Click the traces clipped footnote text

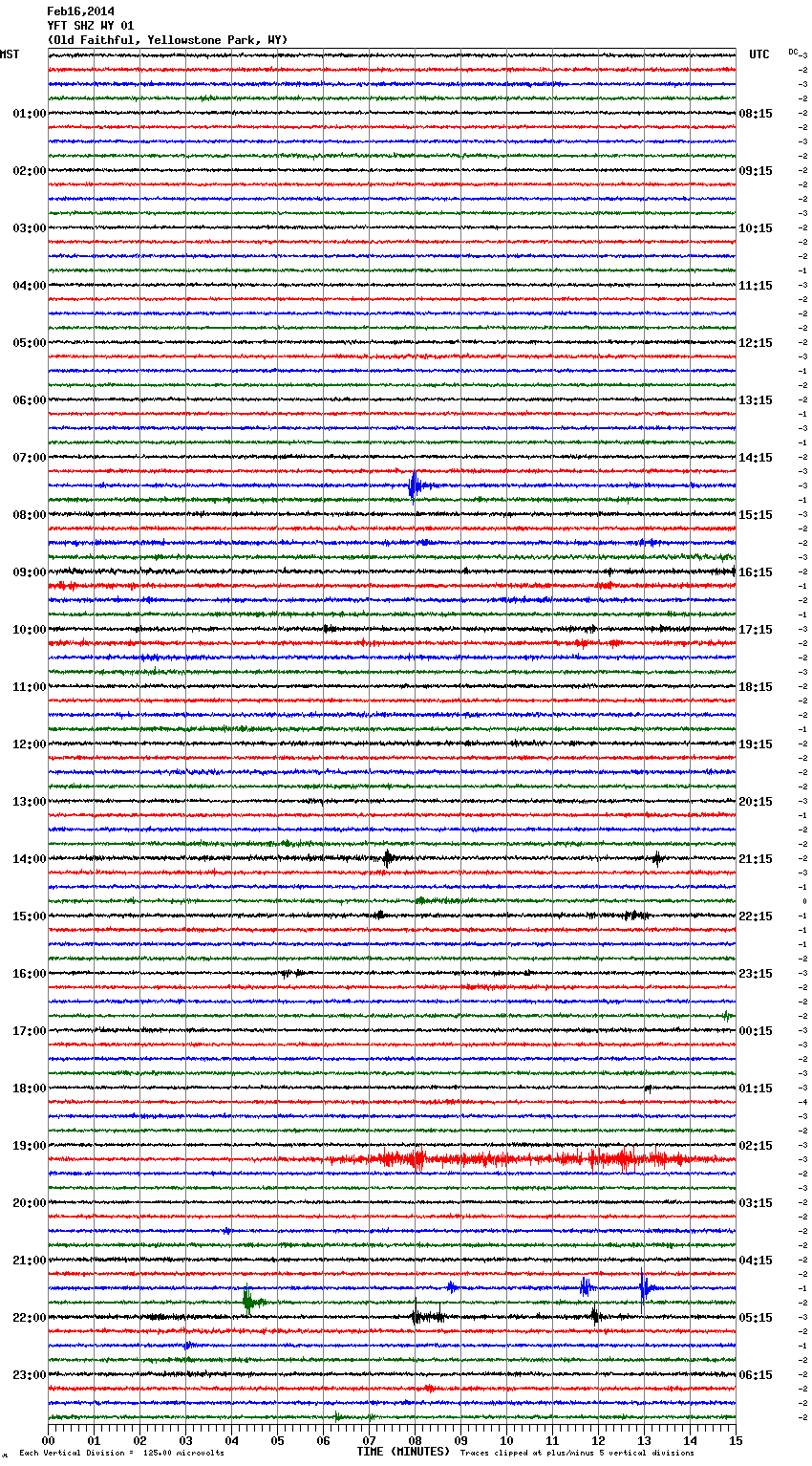[577, 1454]
